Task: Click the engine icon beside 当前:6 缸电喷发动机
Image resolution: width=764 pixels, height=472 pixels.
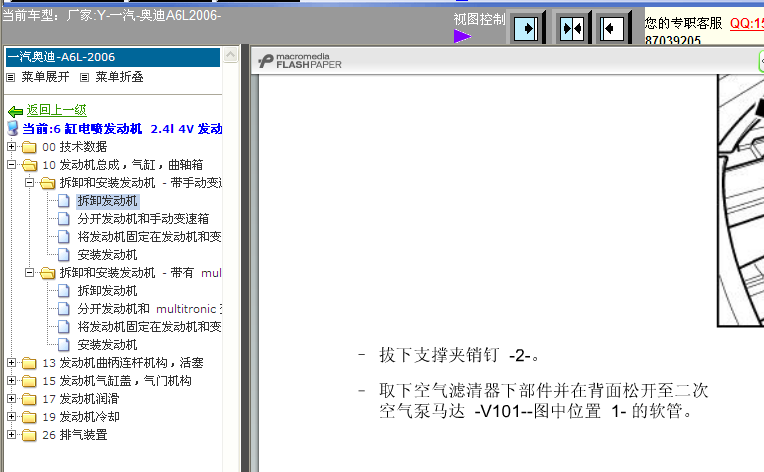Action: coord(13,129)
